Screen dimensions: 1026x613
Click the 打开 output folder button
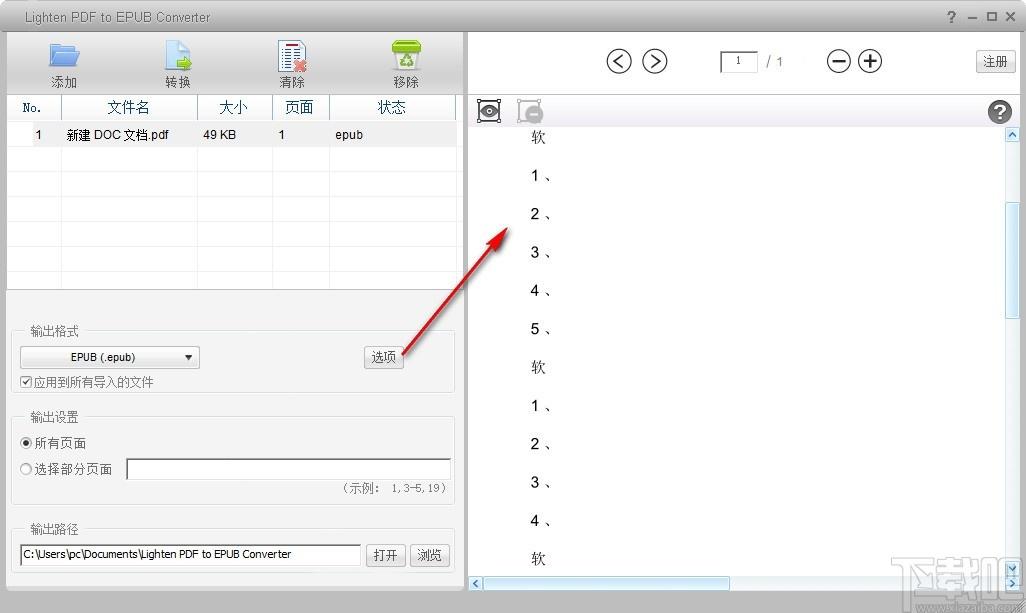point(385,555)
